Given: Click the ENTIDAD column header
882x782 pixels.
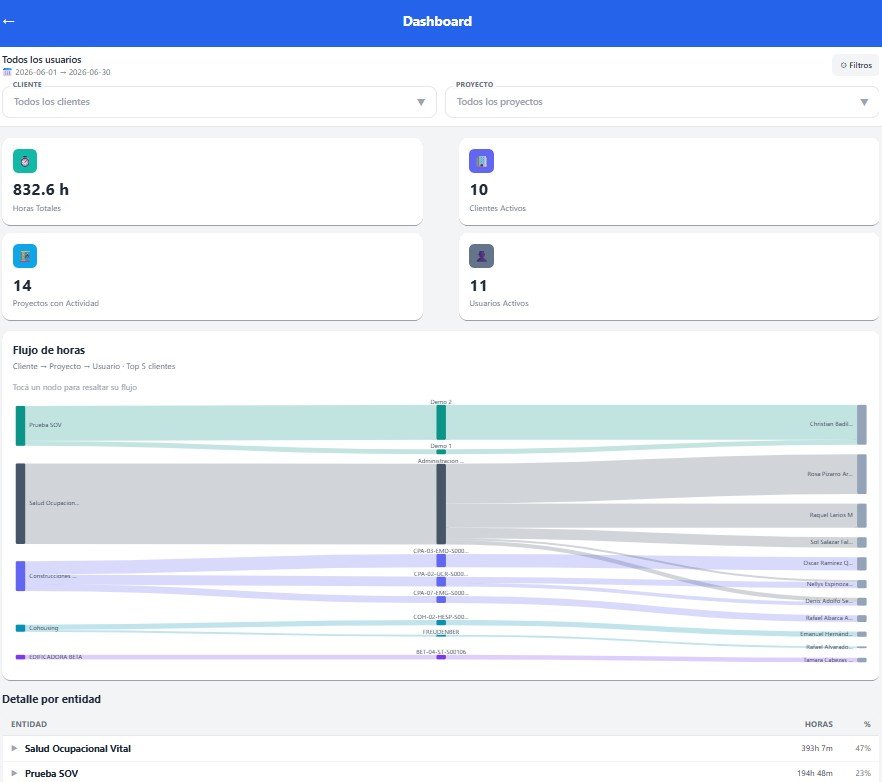Looking at the screenshot, I should point(29,725).
